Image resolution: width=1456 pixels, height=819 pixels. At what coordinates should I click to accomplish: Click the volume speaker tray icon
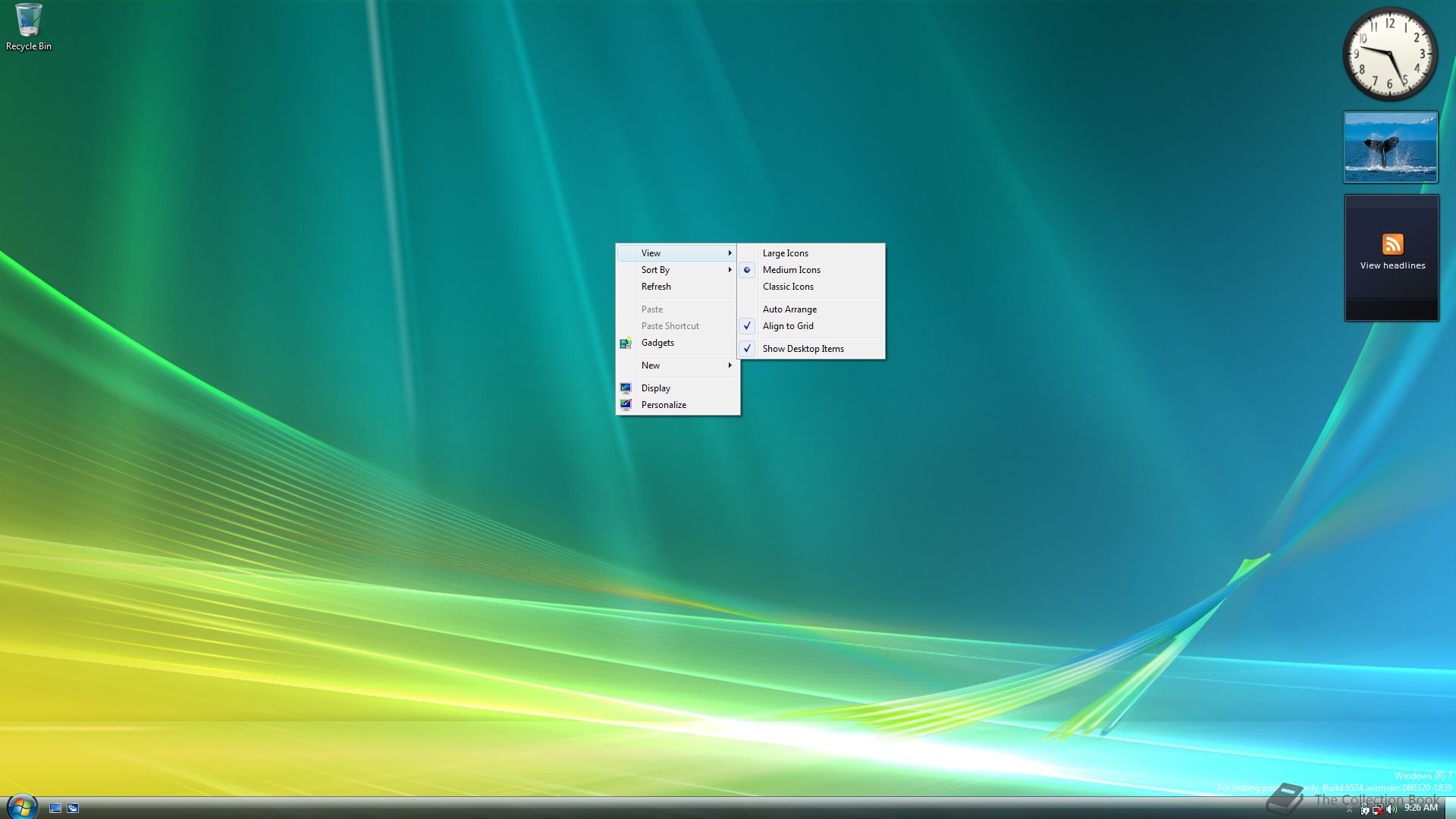pos(1392,809)
